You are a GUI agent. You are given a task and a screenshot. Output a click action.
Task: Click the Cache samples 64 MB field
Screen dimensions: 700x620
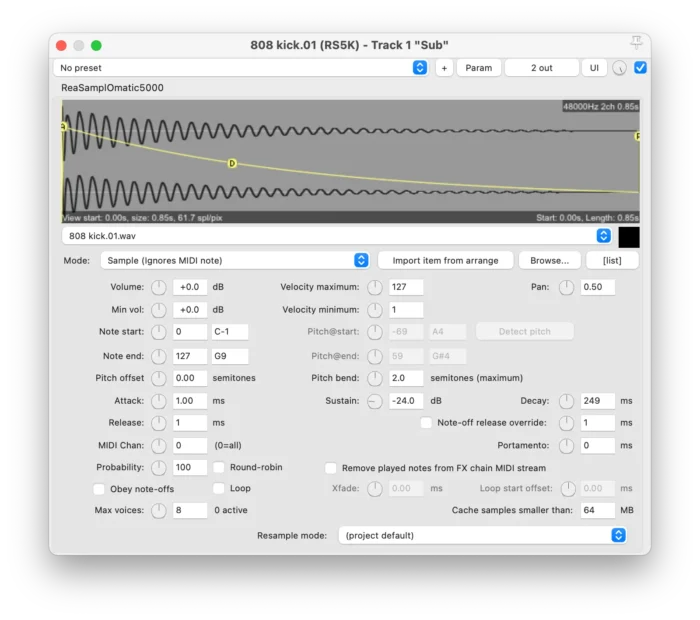point(598,510)
